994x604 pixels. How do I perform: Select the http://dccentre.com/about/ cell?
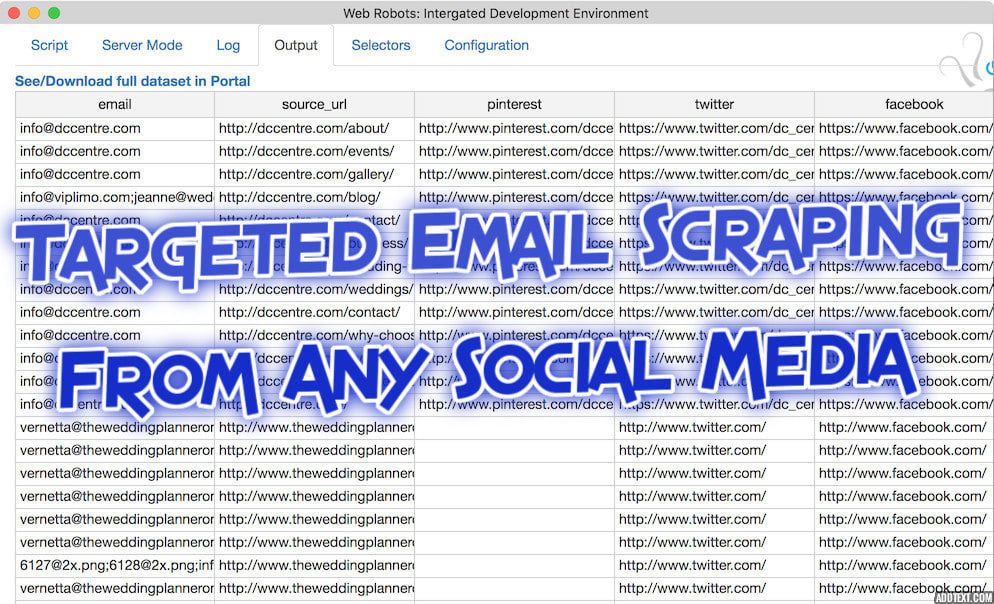pyautogui.click(x=314, y=129)
